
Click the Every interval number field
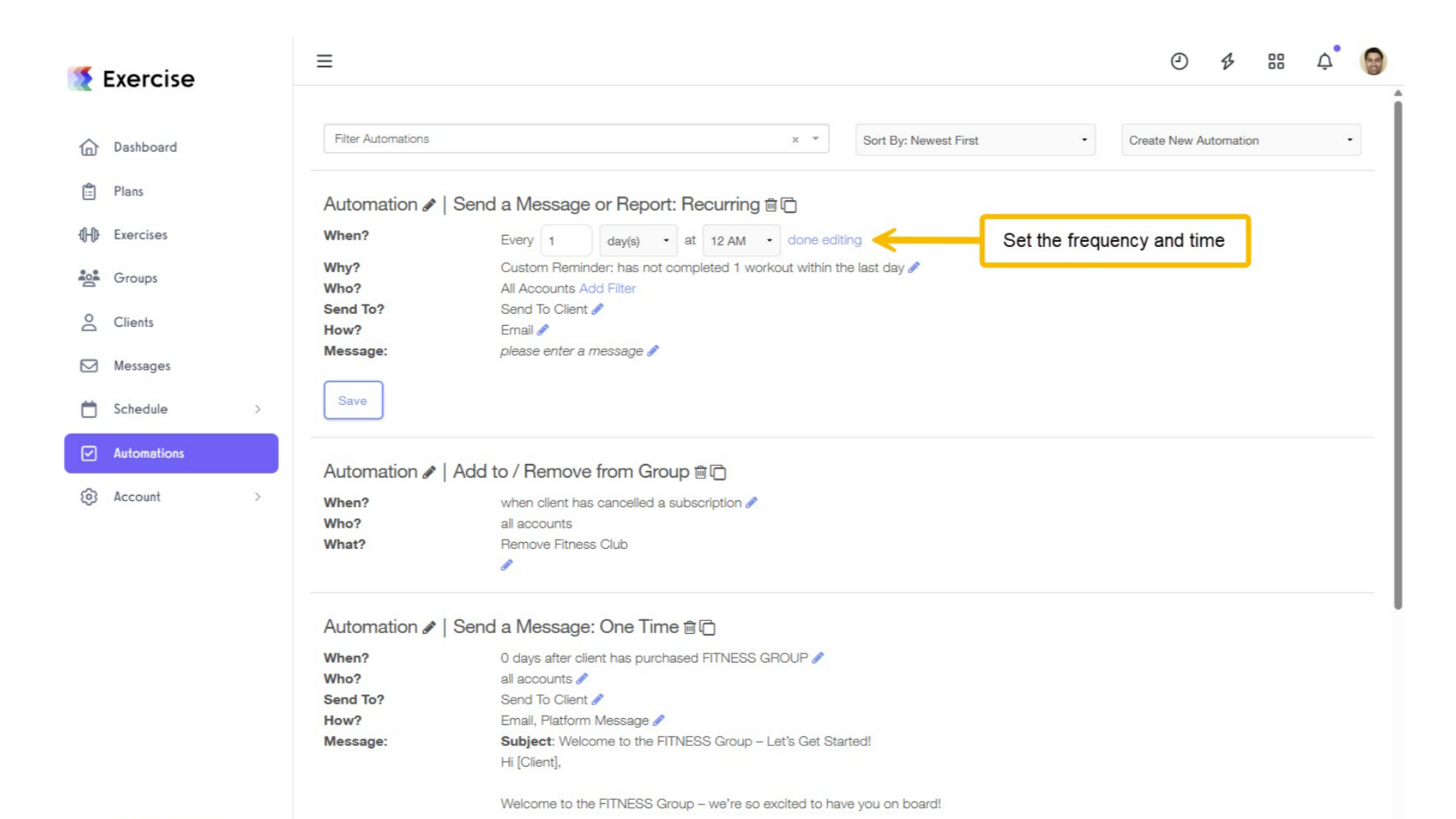click(x=566, y=240)
